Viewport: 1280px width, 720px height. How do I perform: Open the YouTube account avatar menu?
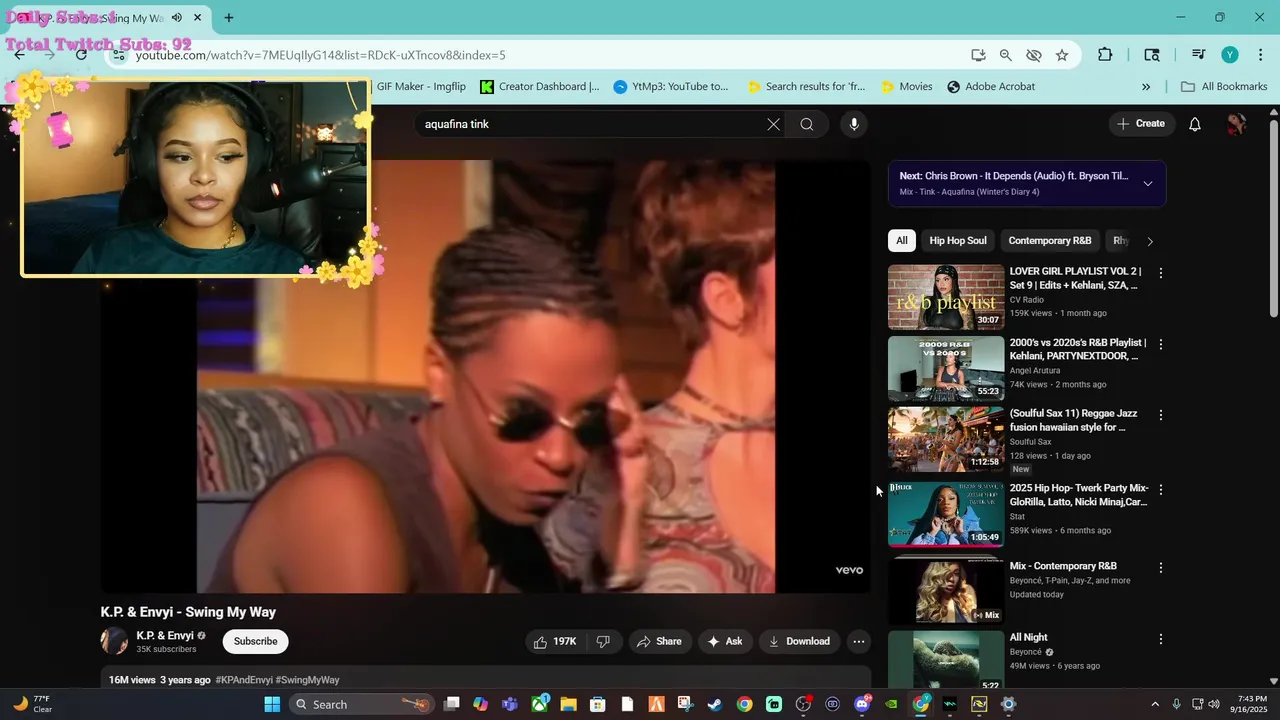pos(1237,124)
